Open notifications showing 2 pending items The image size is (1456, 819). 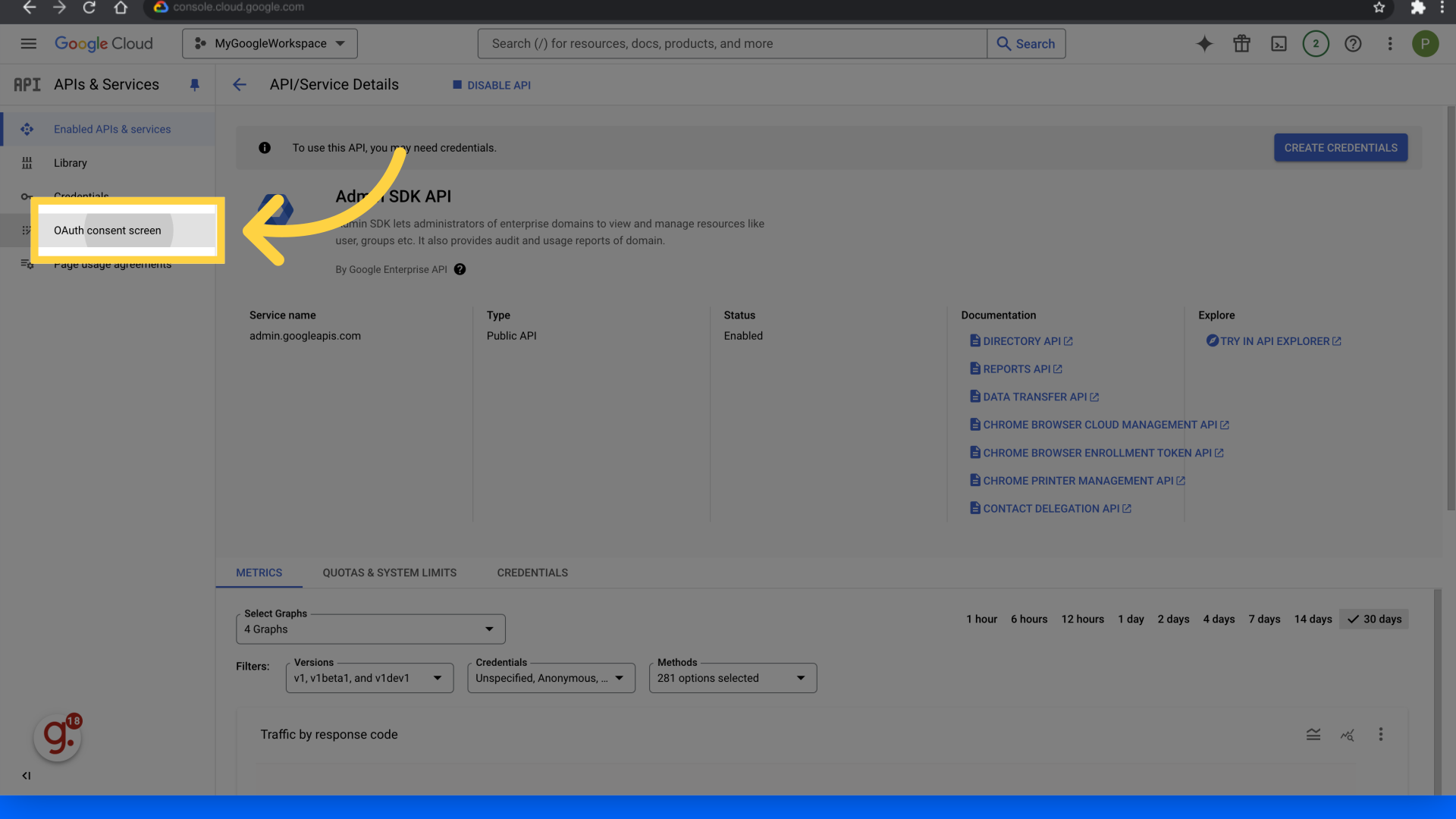(x=1316, y=43)
